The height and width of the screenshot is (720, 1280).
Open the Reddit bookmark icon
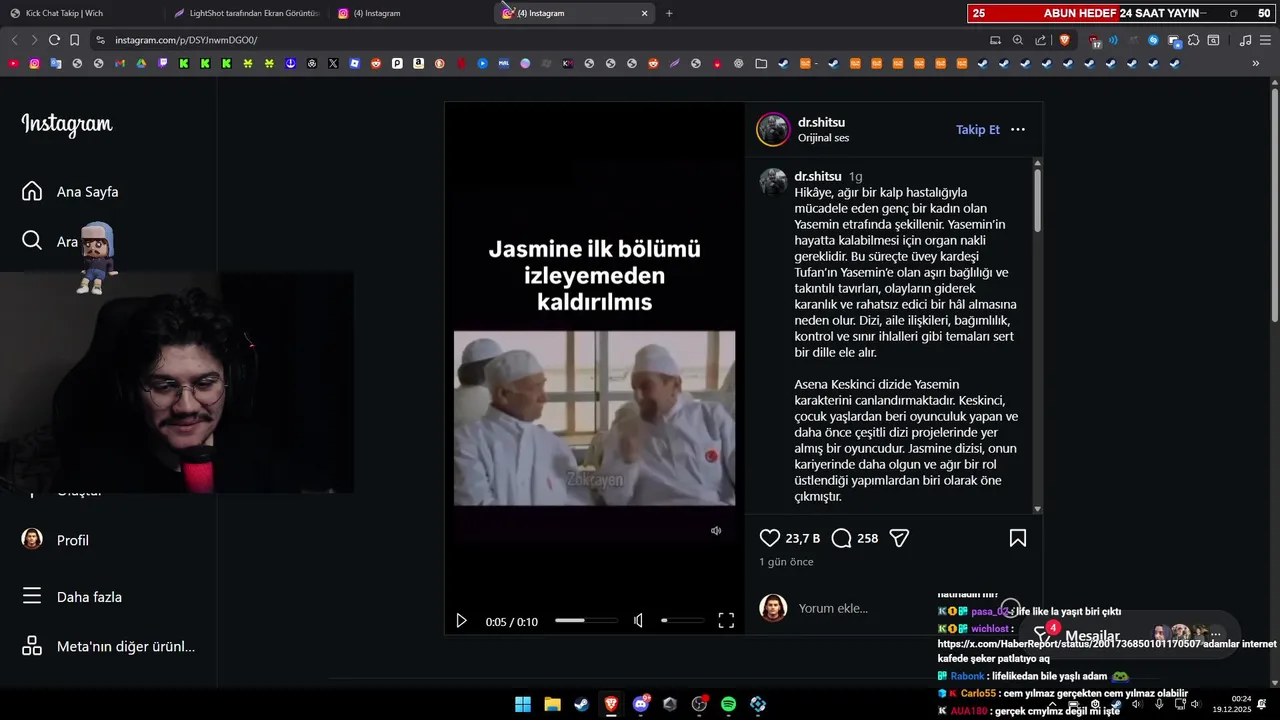point(376,63)
